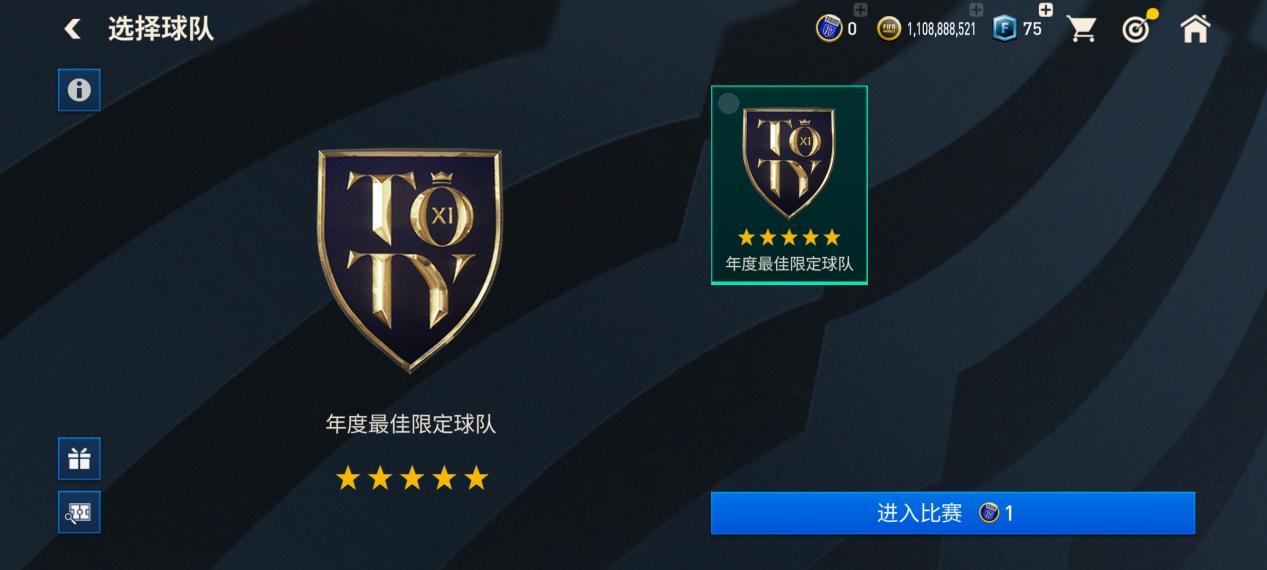Open the info icon below the title
The image size is (1267, 570).
click(x=79, y=90)
